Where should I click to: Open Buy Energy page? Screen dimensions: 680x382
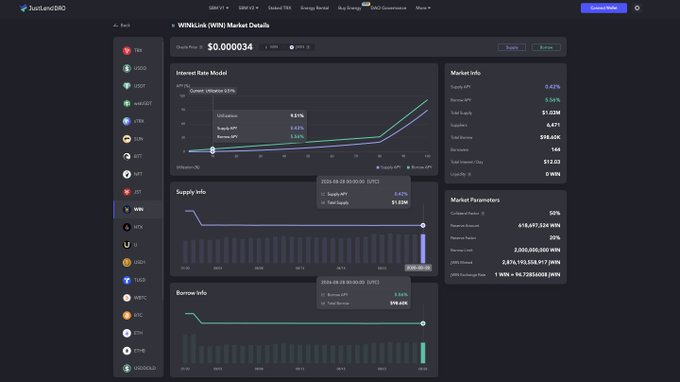[350, 8]
